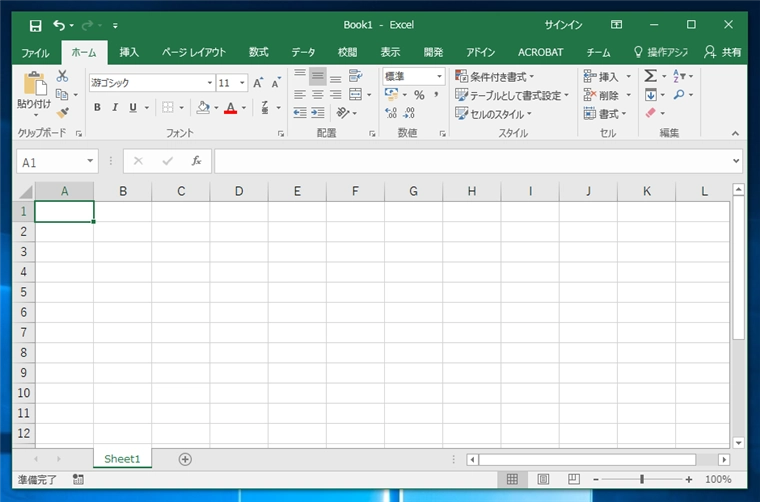Open セルのスタイル dropdown
Image resolution: width=760 pixels, height=502 pixels.
pyautogui.click(x=493, y=114)
